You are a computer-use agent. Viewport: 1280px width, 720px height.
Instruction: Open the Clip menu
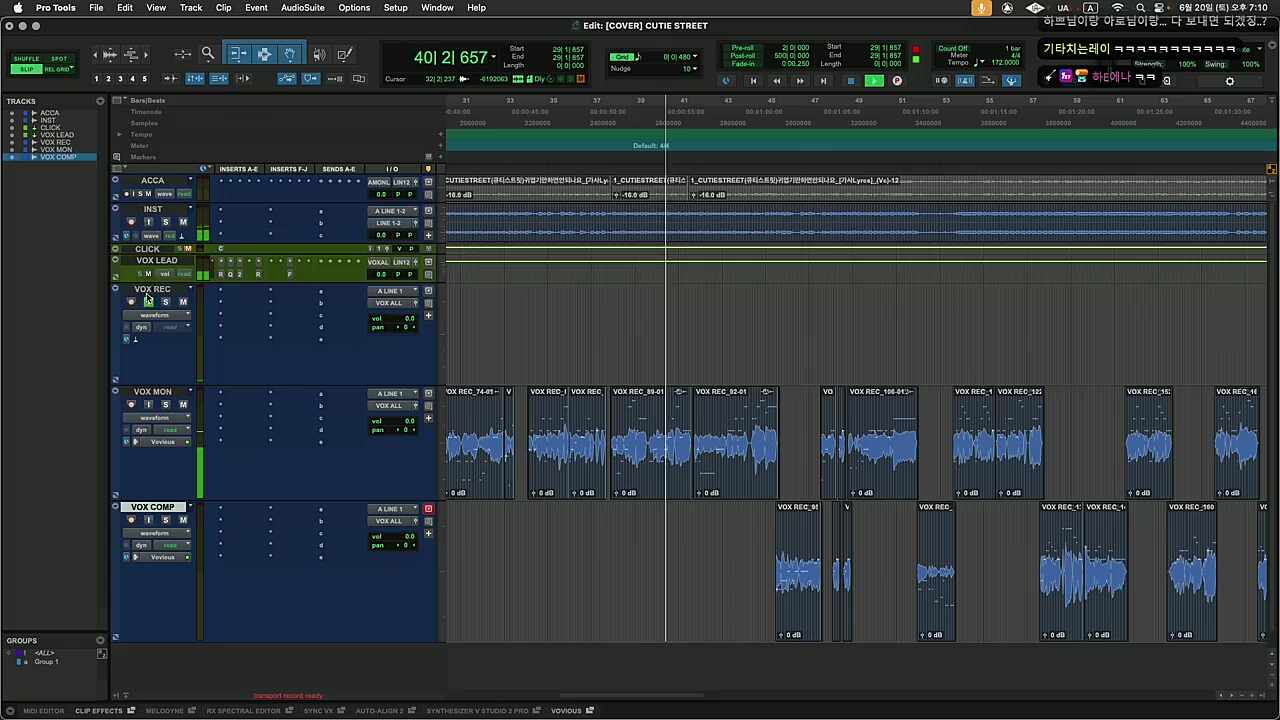coord(224,8)
